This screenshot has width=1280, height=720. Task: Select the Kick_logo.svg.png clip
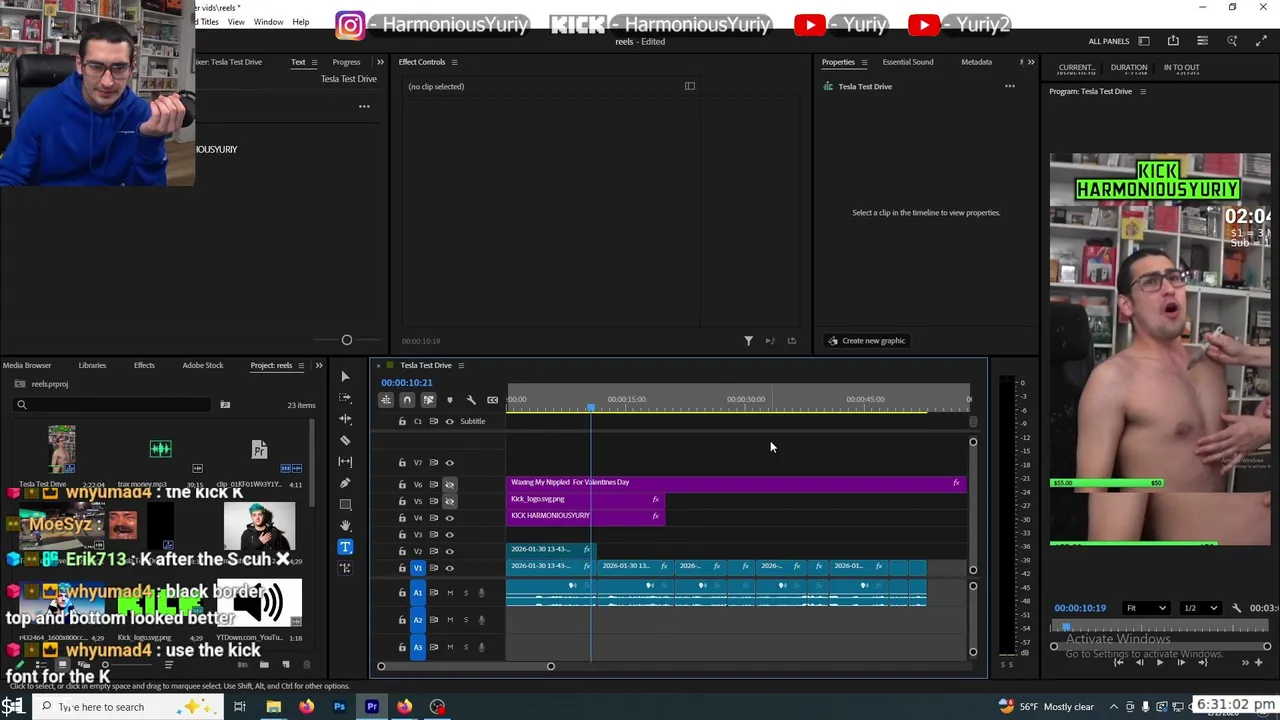(x=585, y=499)
